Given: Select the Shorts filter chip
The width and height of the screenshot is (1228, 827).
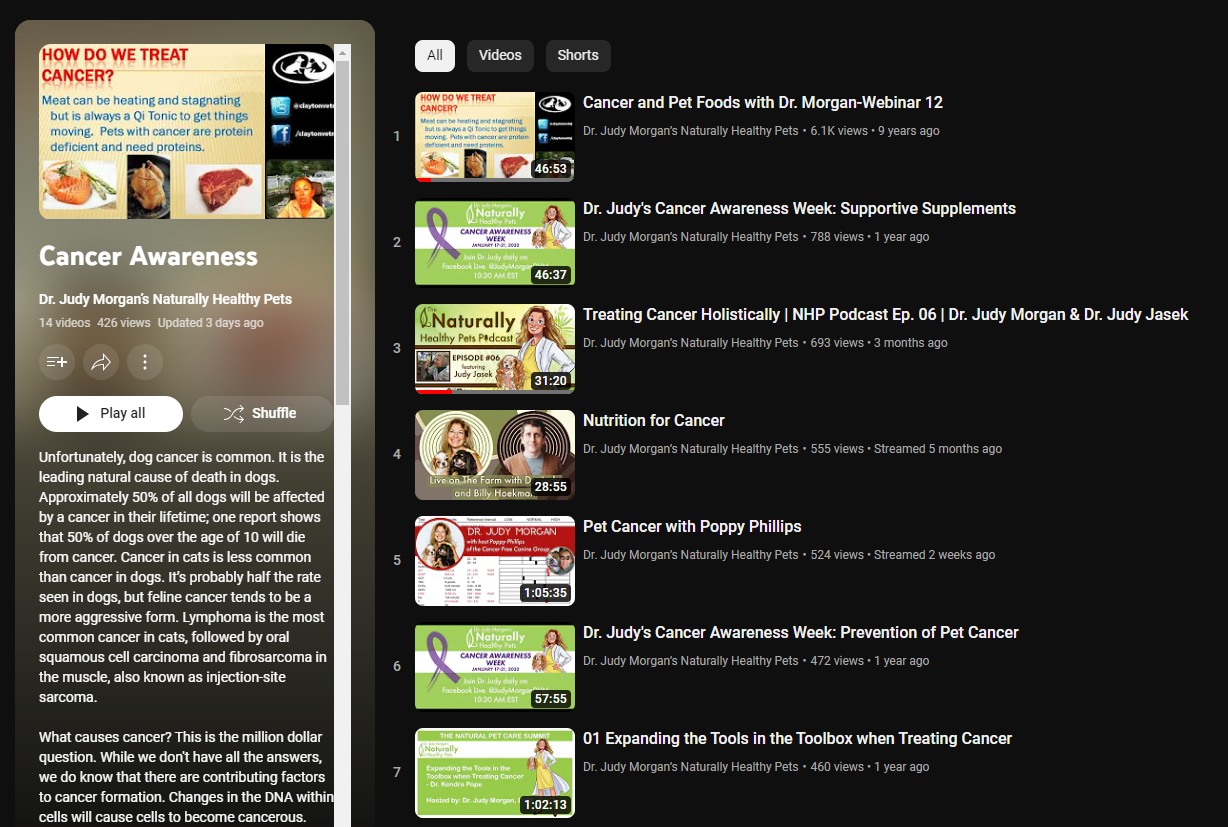Looking at the screenshot, I should pos(578,56).
